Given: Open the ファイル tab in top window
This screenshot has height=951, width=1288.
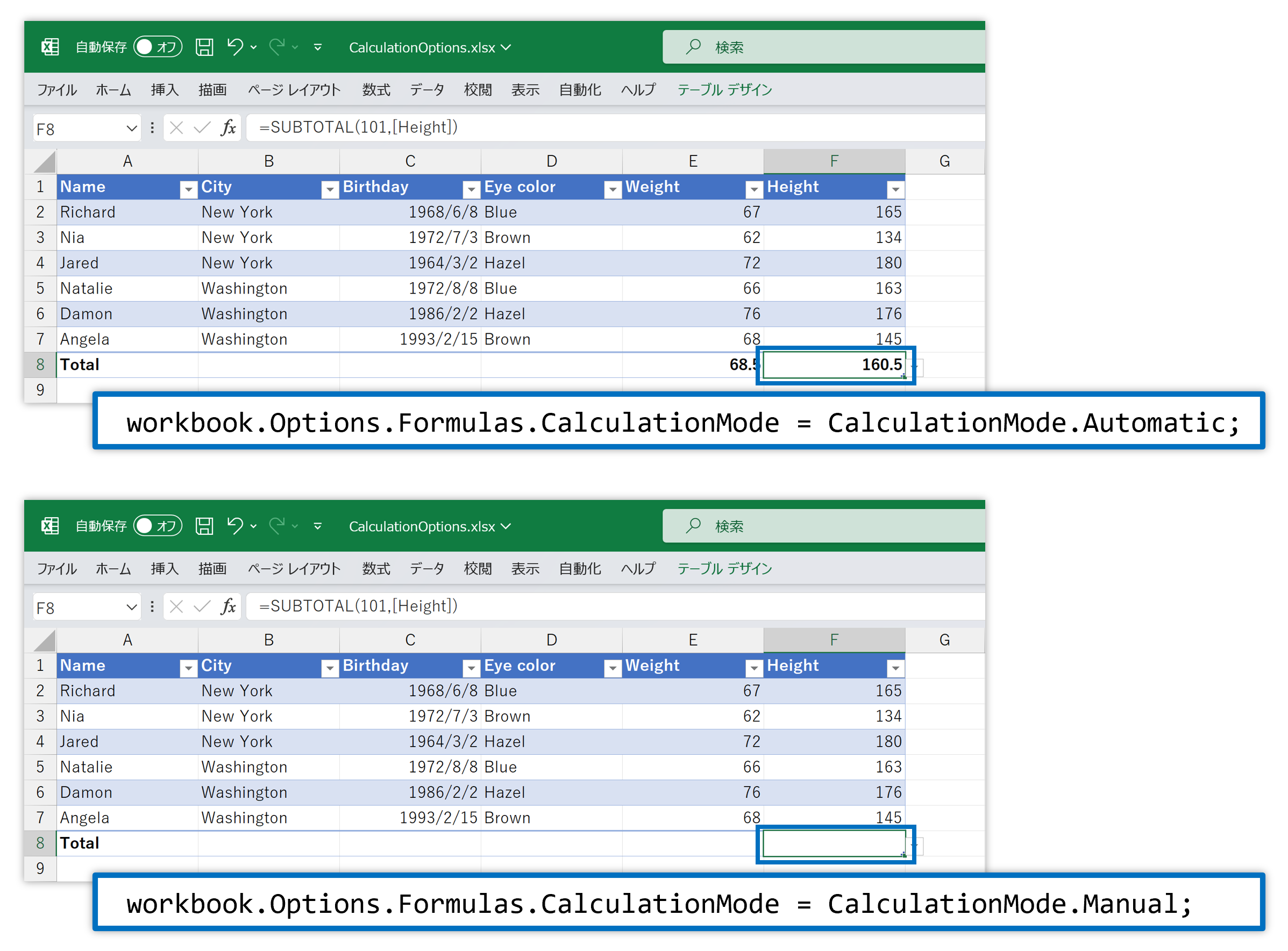Looking at the screenshot, I should (56, 90).
